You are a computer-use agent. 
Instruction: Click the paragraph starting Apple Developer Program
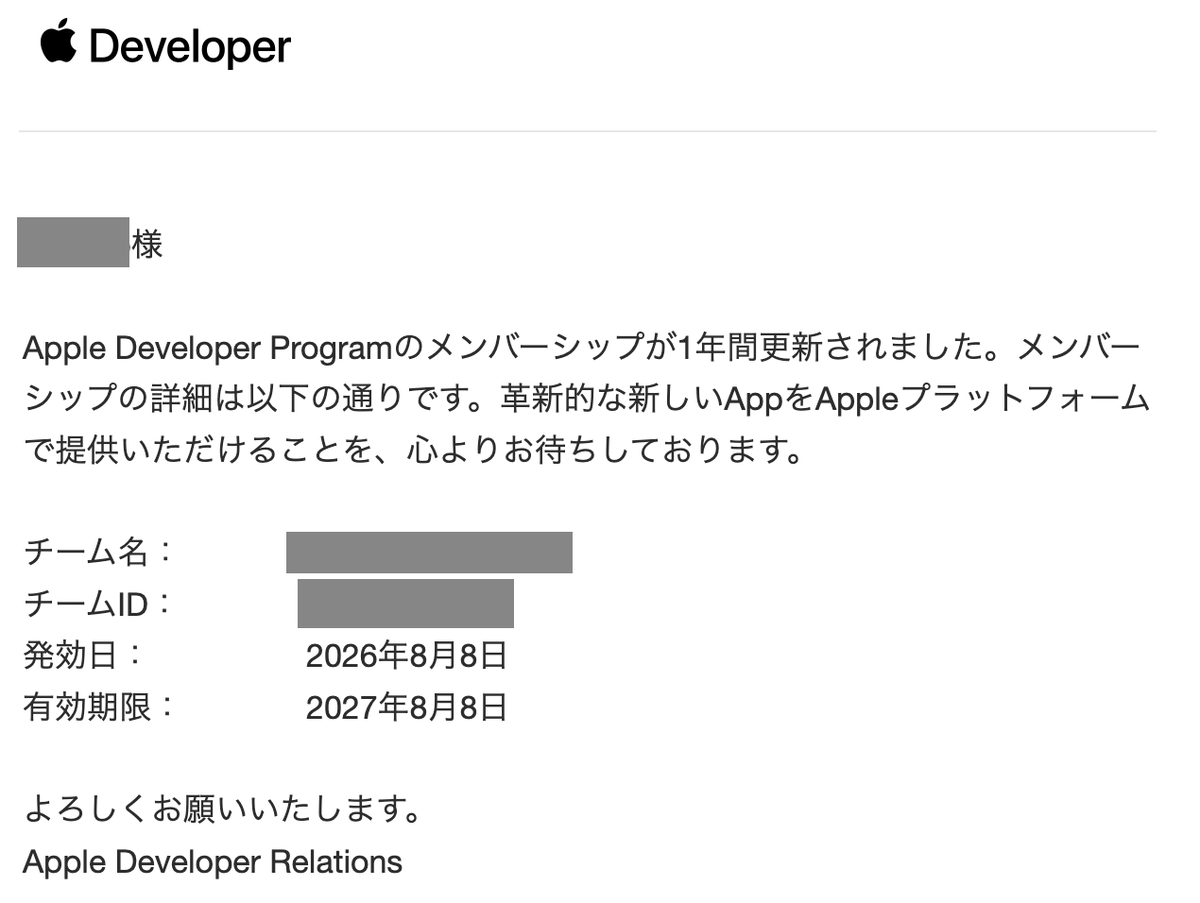tap(586, 400)
